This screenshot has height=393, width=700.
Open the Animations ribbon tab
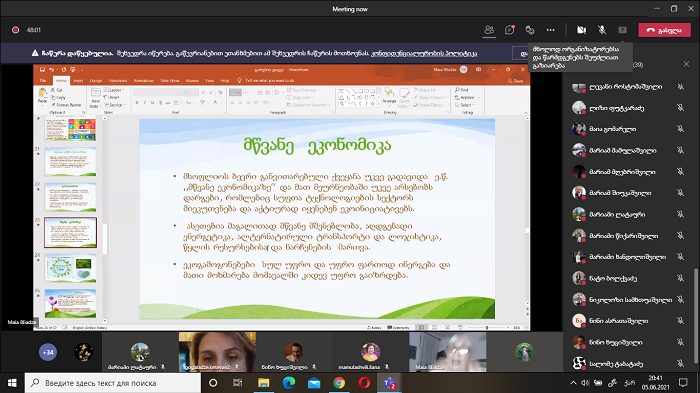tap(144, 81)
